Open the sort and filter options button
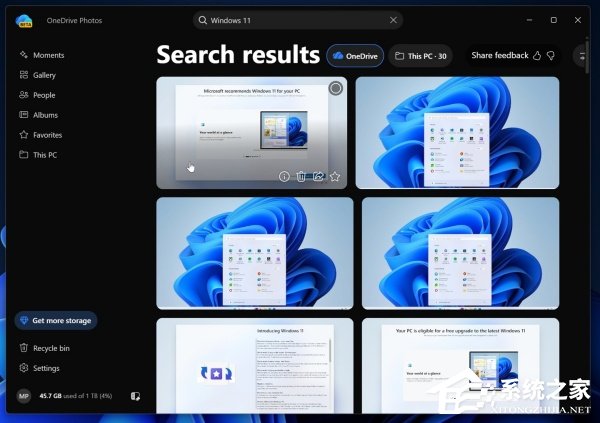 pos(581,56)
